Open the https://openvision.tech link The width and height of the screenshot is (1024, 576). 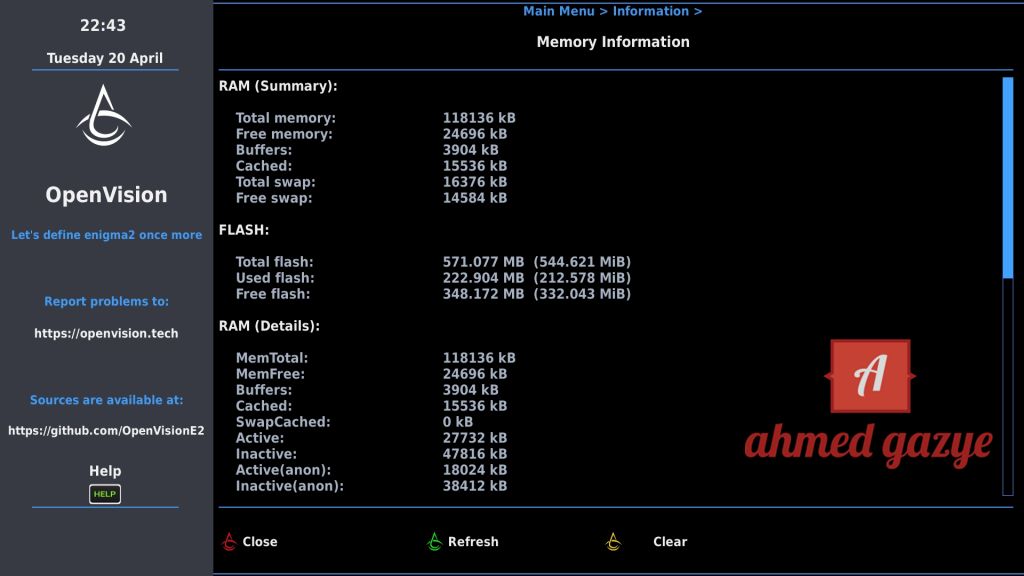point(106,333)
